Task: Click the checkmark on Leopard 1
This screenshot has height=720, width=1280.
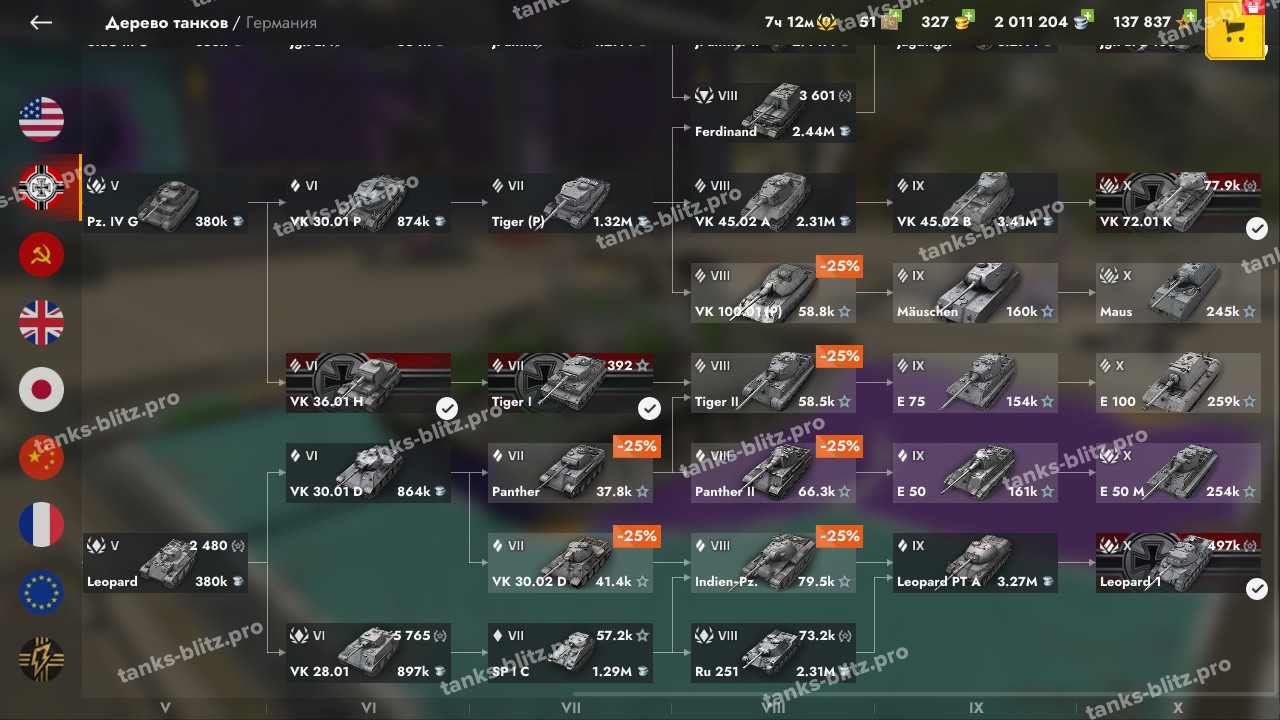Action: tap(1257, 589)
